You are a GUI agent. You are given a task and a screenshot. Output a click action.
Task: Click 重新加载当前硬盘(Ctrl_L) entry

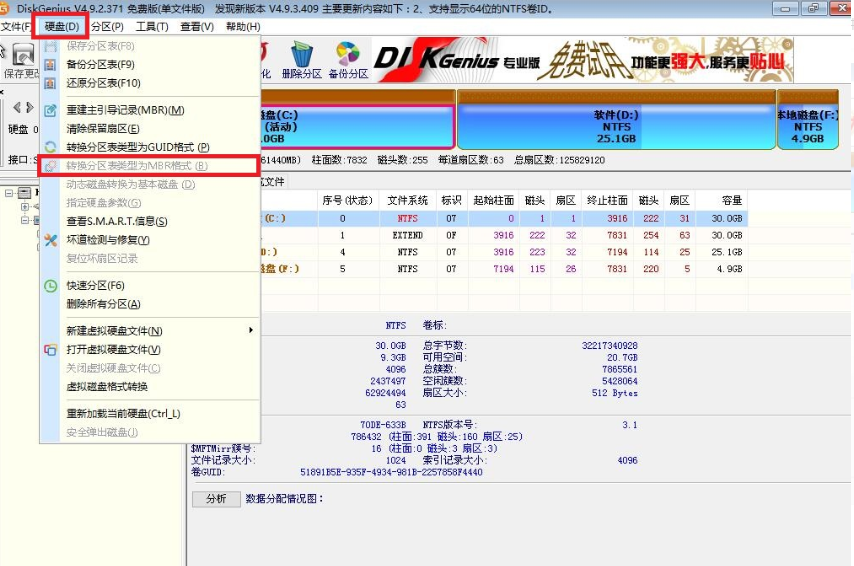123,414
